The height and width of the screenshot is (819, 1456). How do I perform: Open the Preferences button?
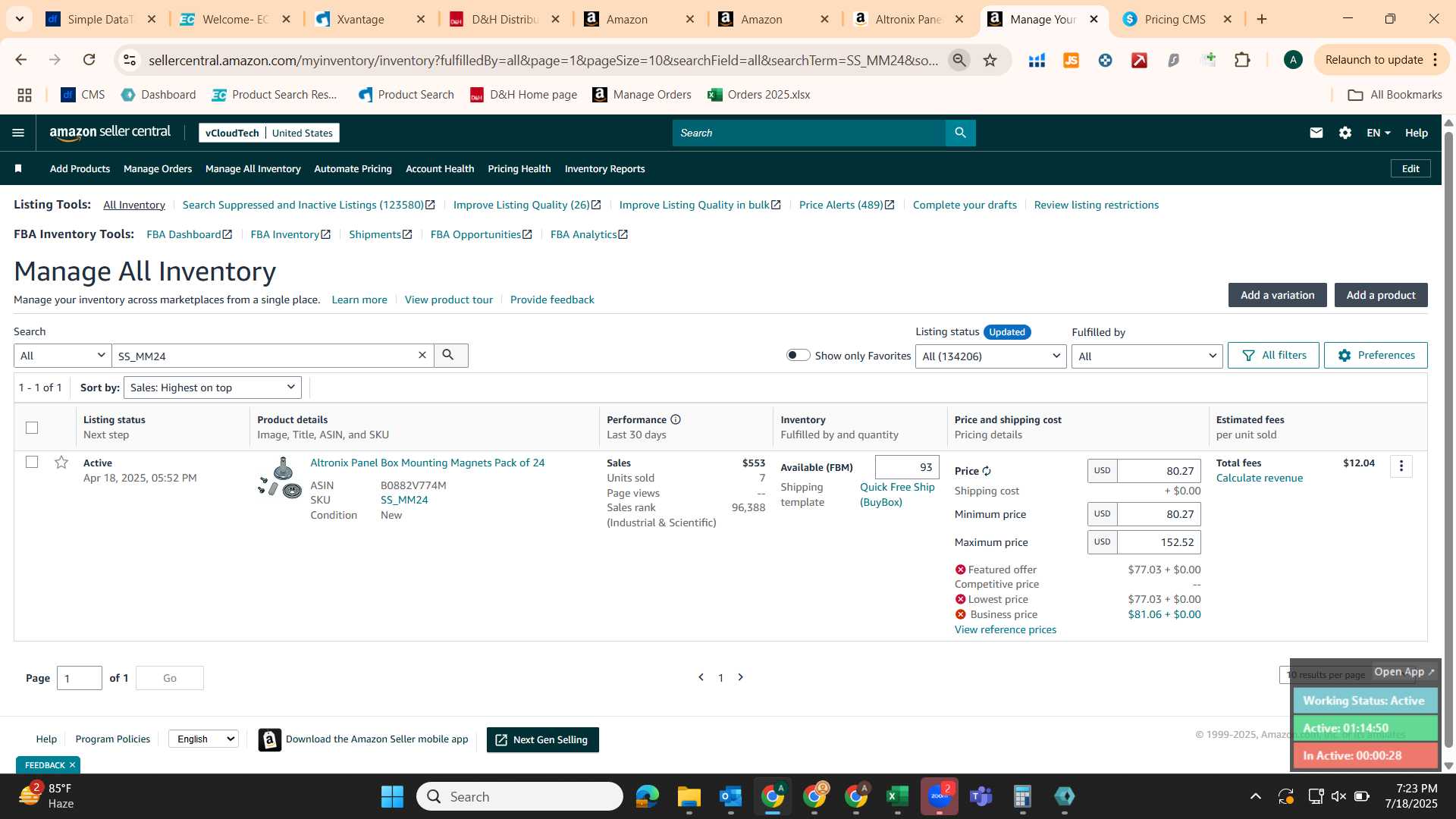coord(1376,355)
